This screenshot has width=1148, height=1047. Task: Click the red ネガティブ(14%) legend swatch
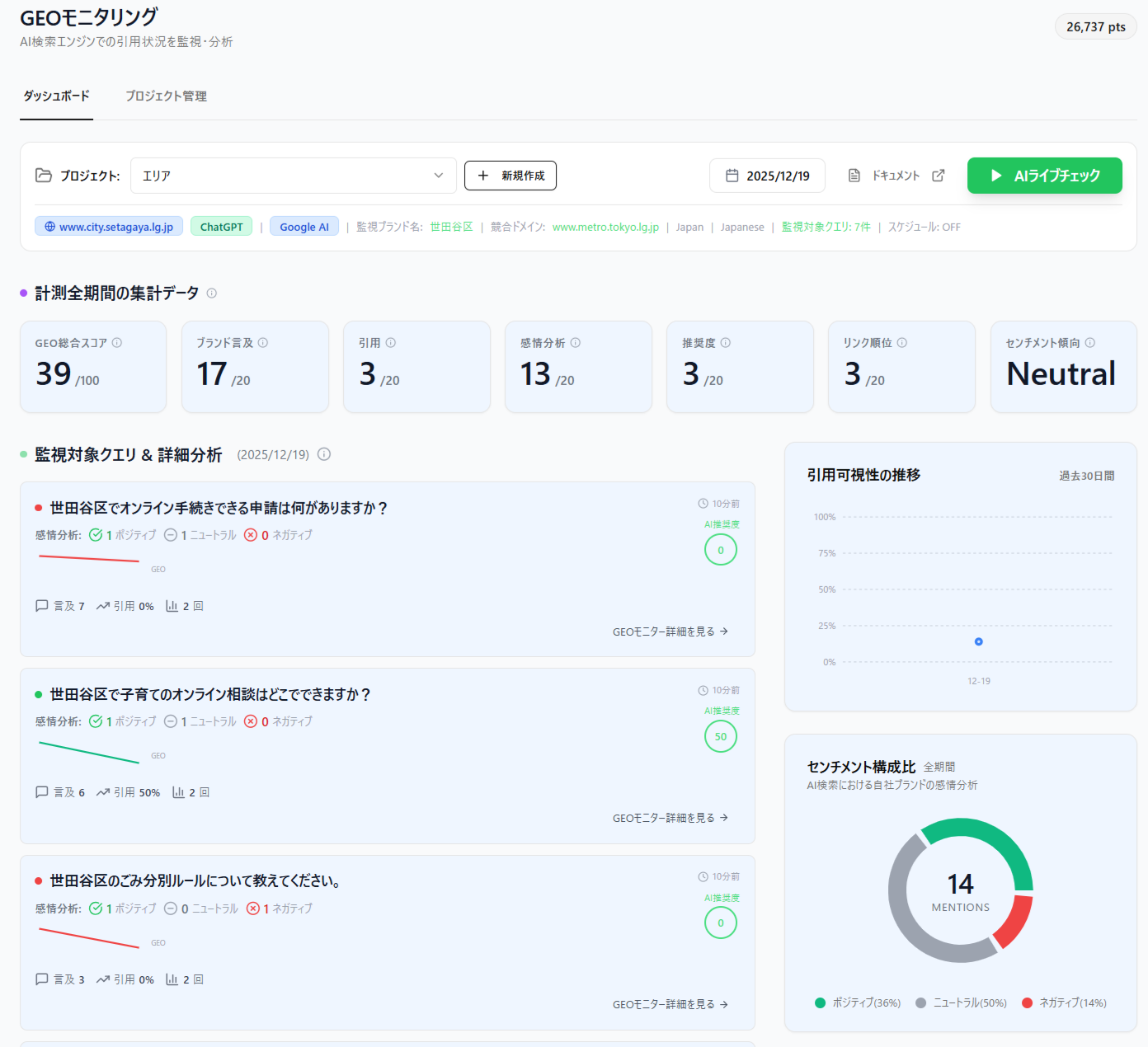click(x=1027, y=1003)
